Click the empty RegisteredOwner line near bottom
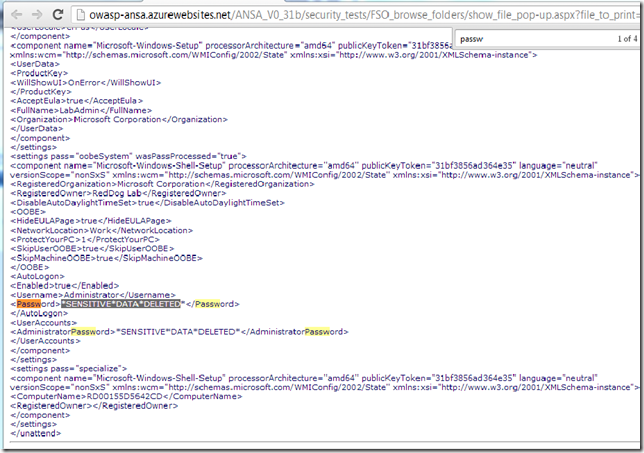 click(94, 406)
